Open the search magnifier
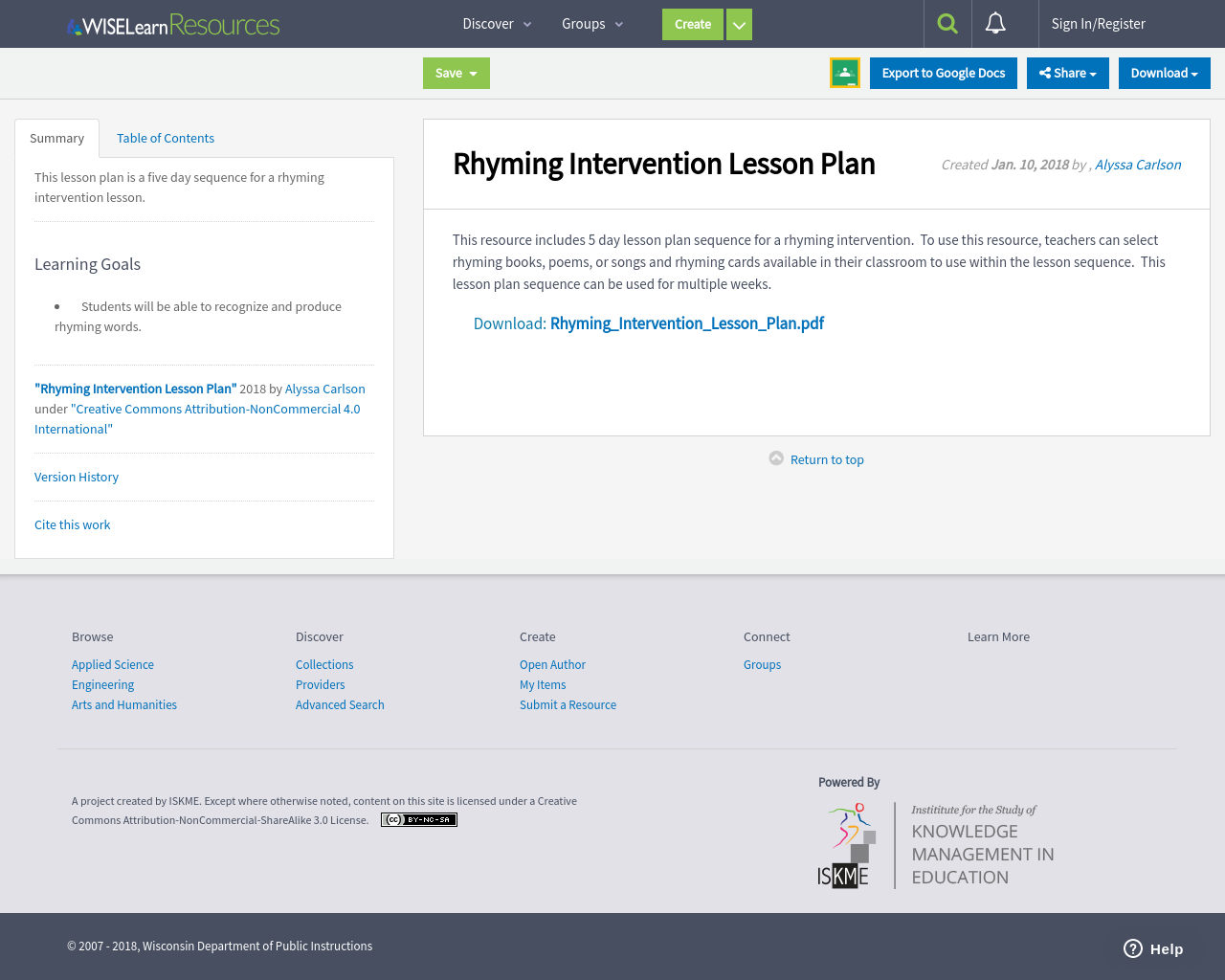The height and width of the screenshot is (980, 1225). [947, 23]
